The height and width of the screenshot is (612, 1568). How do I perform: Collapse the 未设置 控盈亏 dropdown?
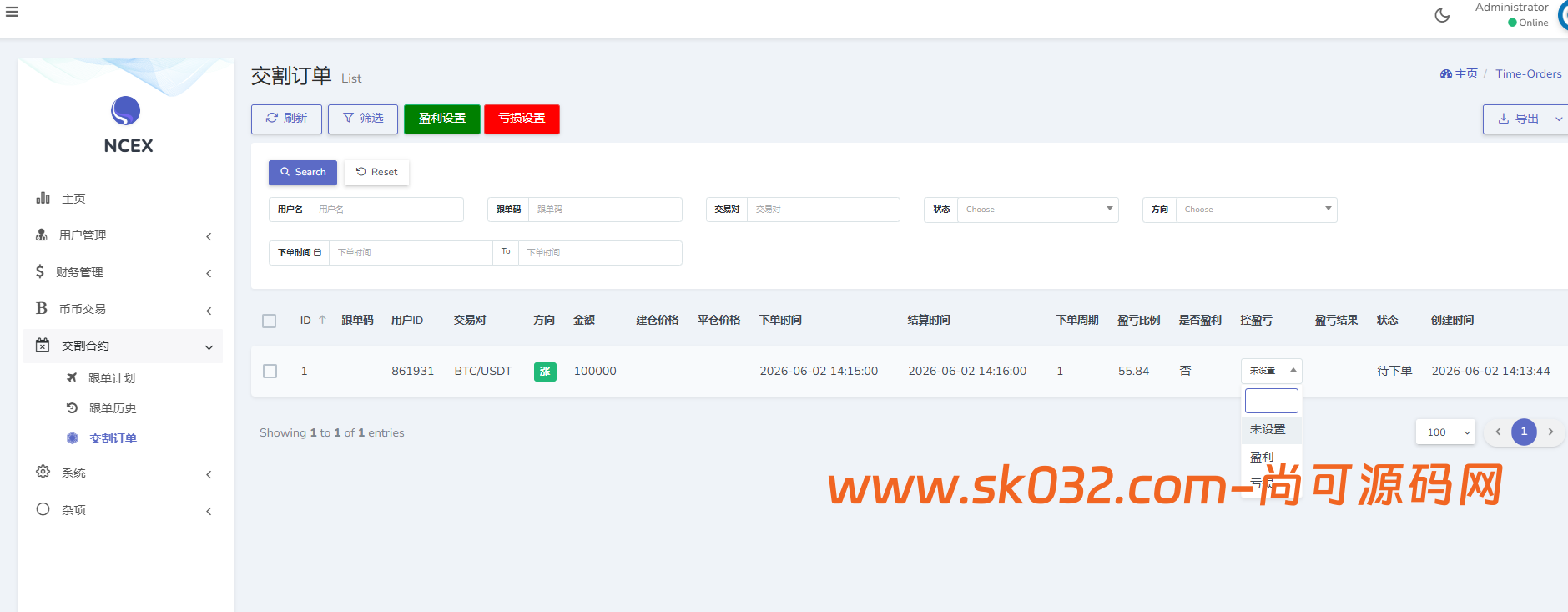(1272, 371)
